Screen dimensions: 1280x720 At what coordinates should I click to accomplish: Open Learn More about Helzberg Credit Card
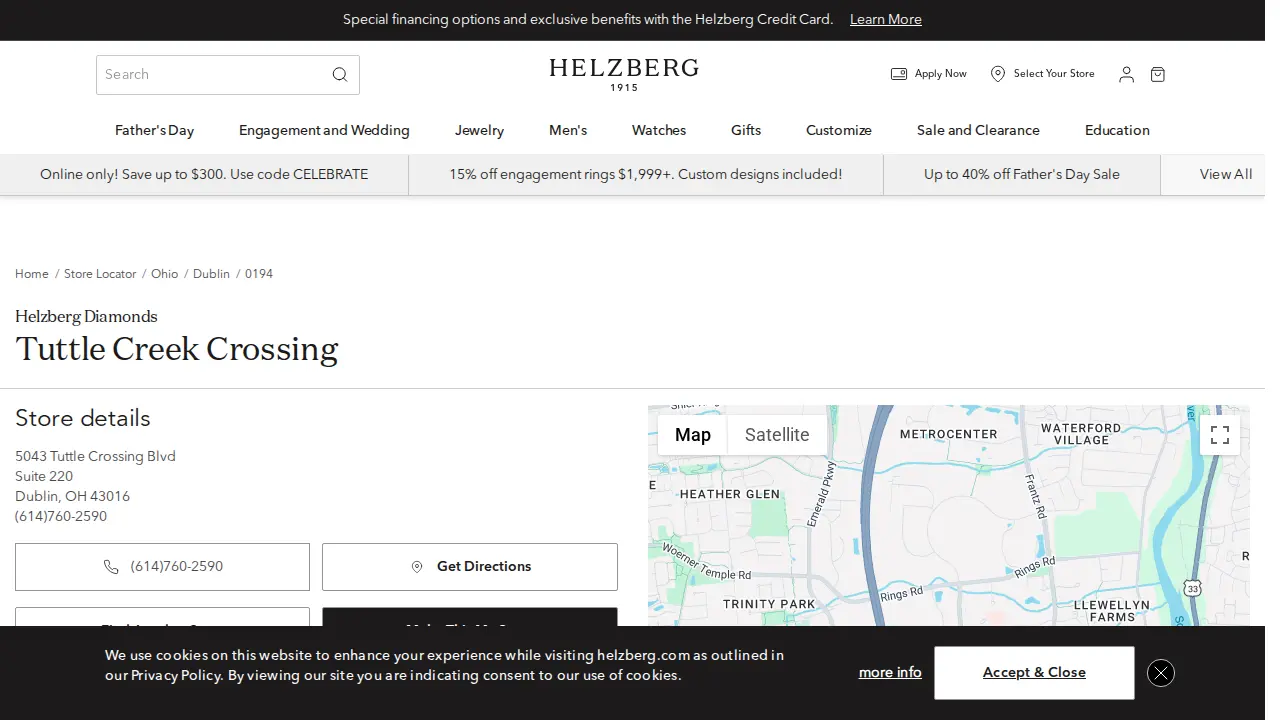[x=886, y=20]
